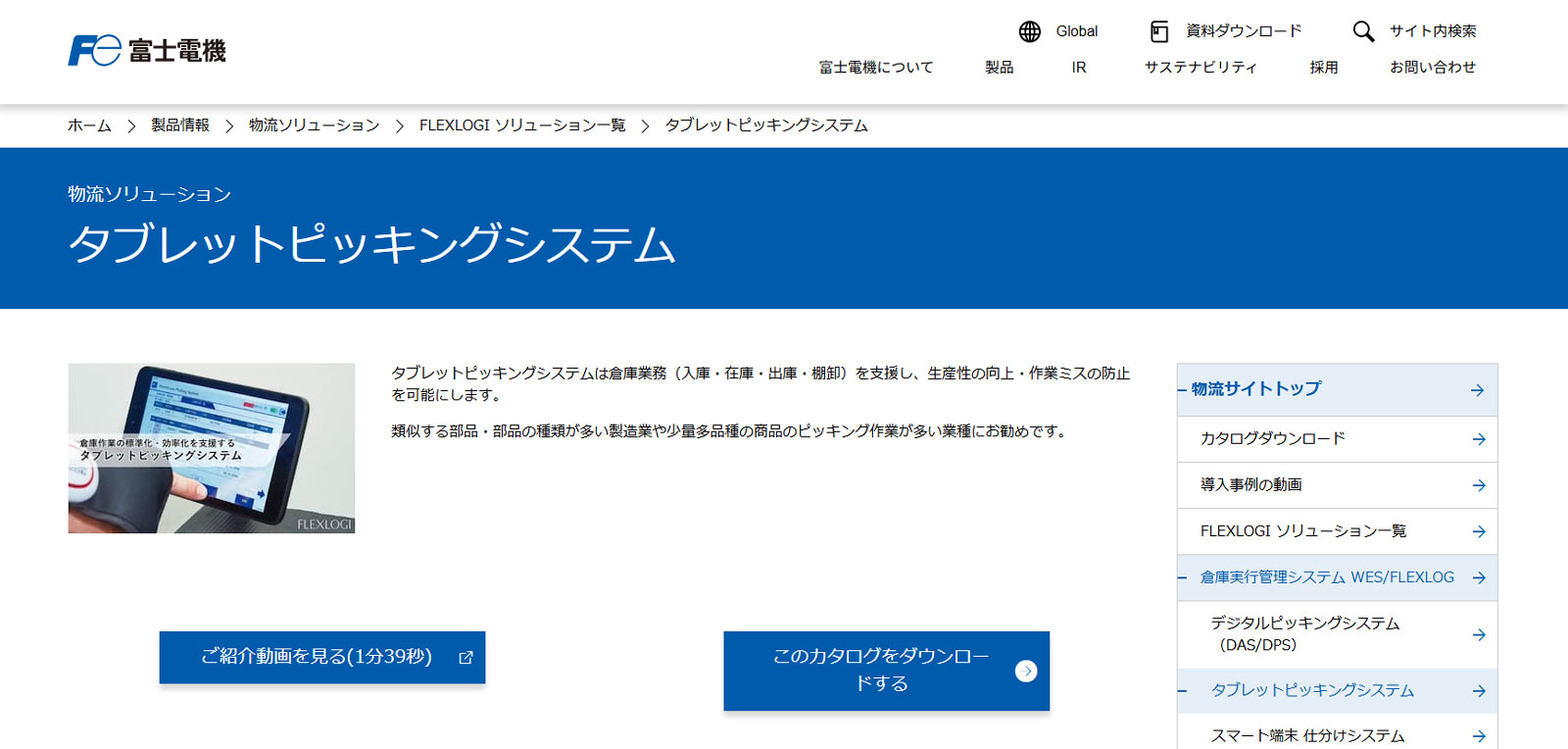Open サイト内検索 site search

[x=1433, y=31]
